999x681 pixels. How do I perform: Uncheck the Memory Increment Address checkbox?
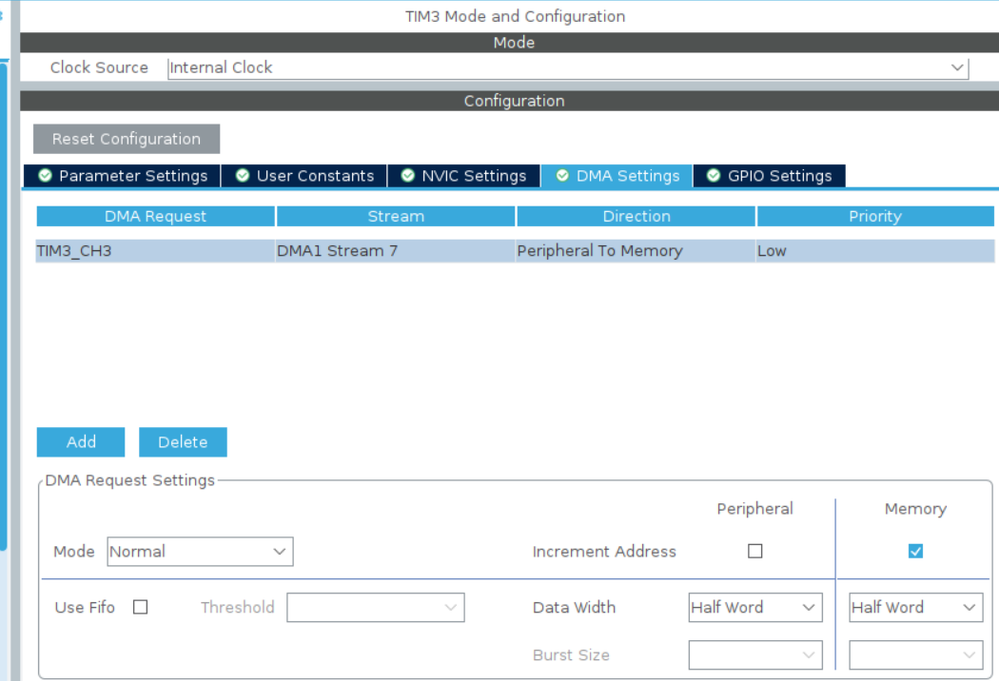[916, 551]
